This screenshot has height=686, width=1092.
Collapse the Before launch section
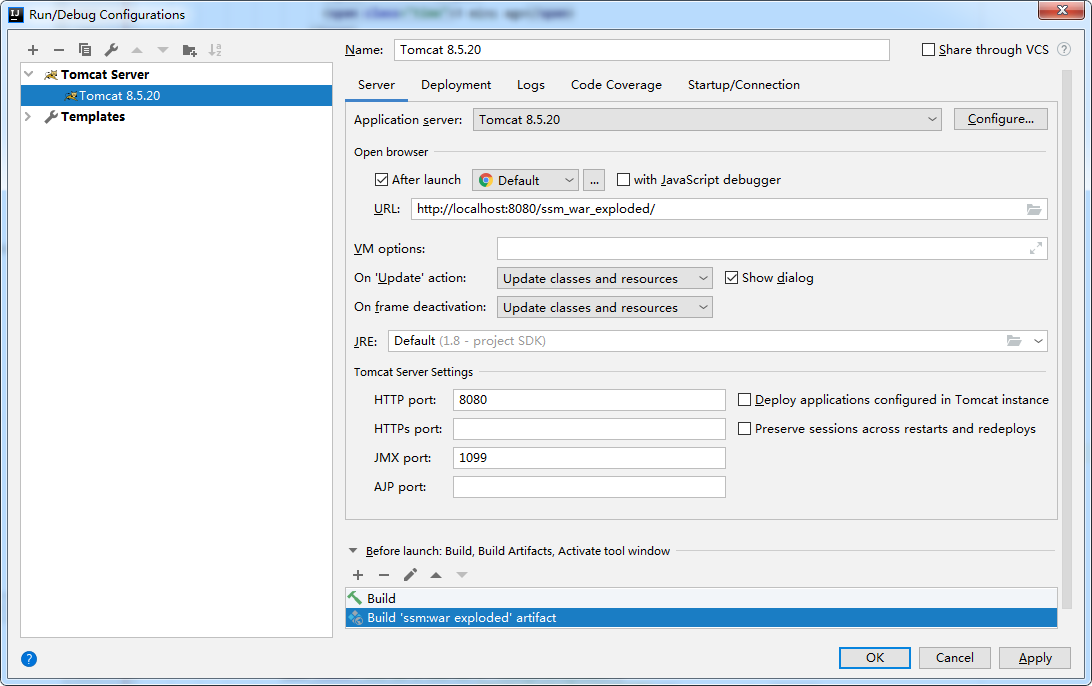353,550
